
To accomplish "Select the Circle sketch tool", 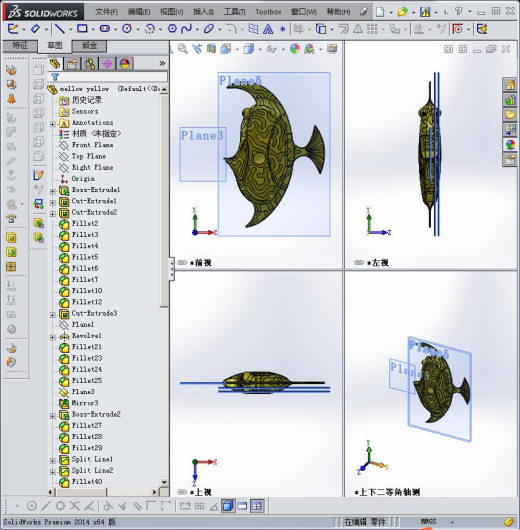I will (x=127, y=29).
